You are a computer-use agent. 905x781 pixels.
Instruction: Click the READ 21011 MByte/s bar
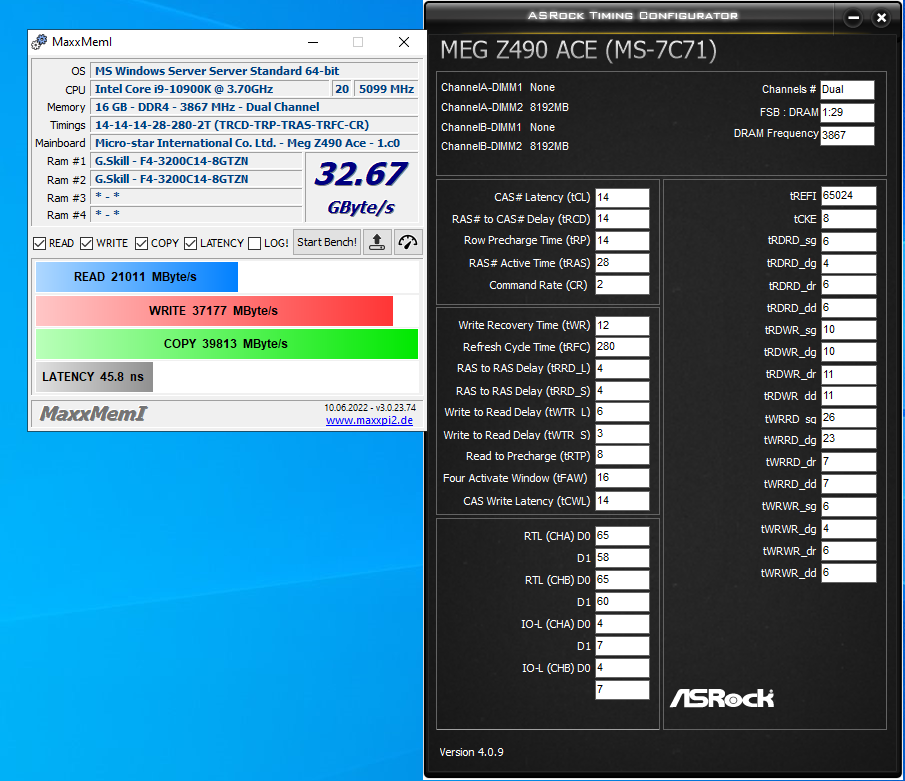point(137,277)
